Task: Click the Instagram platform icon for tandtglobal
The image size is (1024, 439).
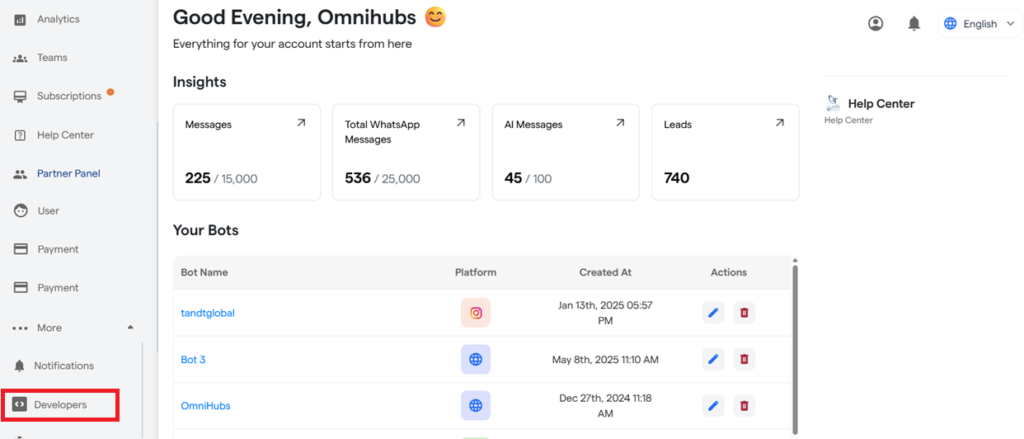Action: [476, 313]
